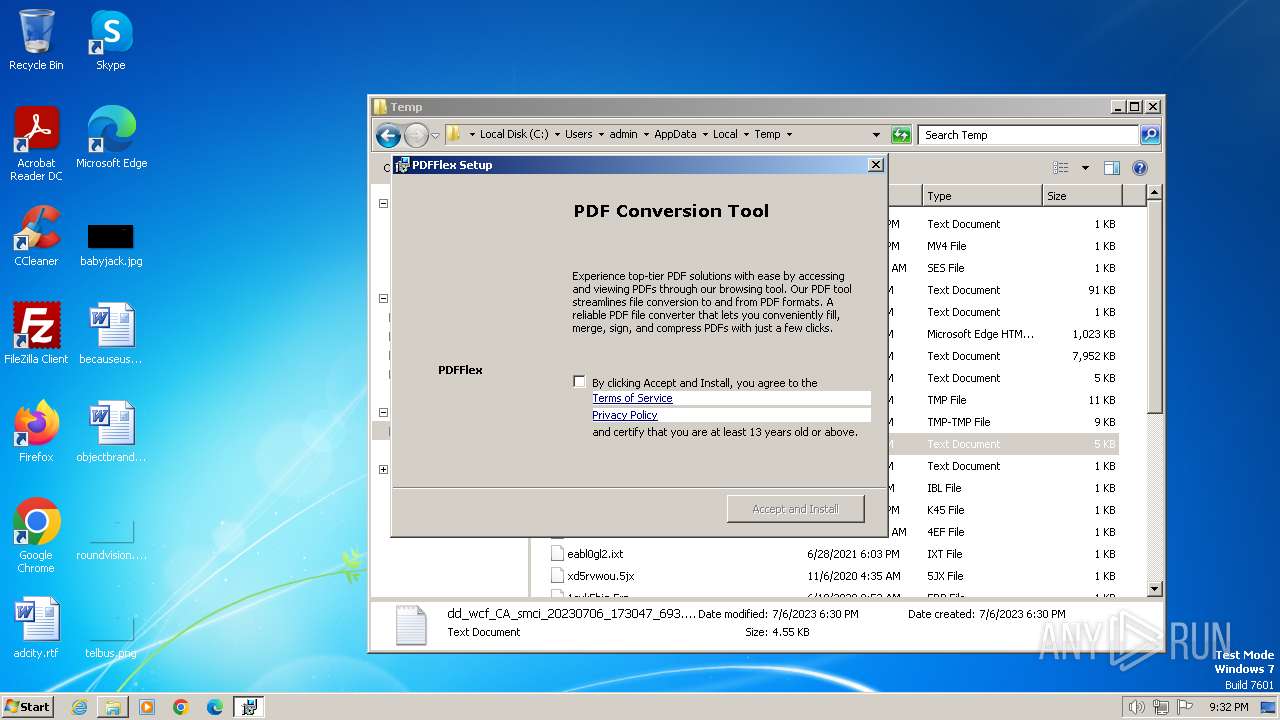Screen dimensions: 1280x720
Task: Click the Users breadcrumb segment
Action: click(578, 135)
